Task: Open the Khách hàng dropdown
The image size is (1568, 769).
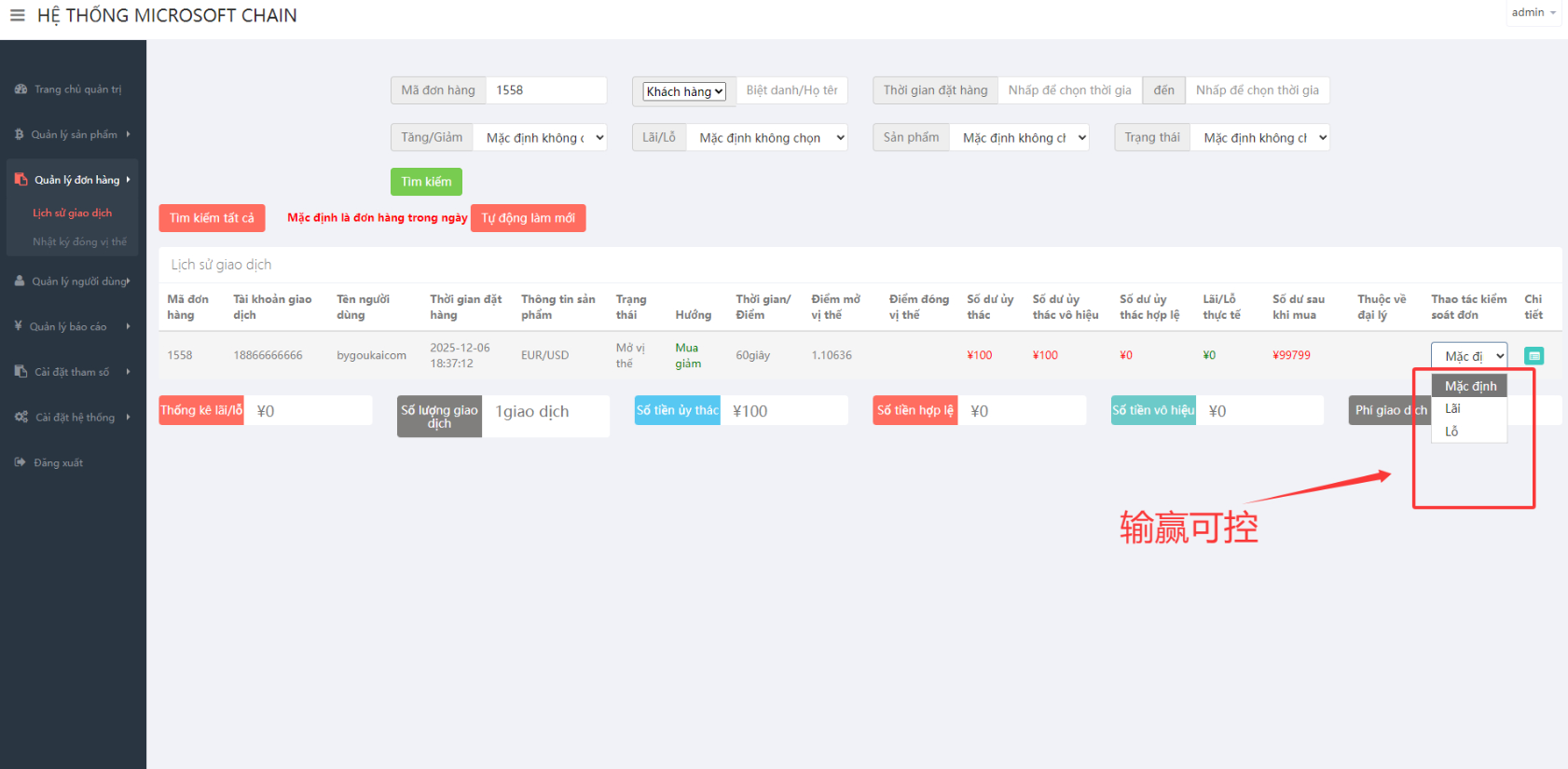Action: pyautogui.click(x=684, y=91)
